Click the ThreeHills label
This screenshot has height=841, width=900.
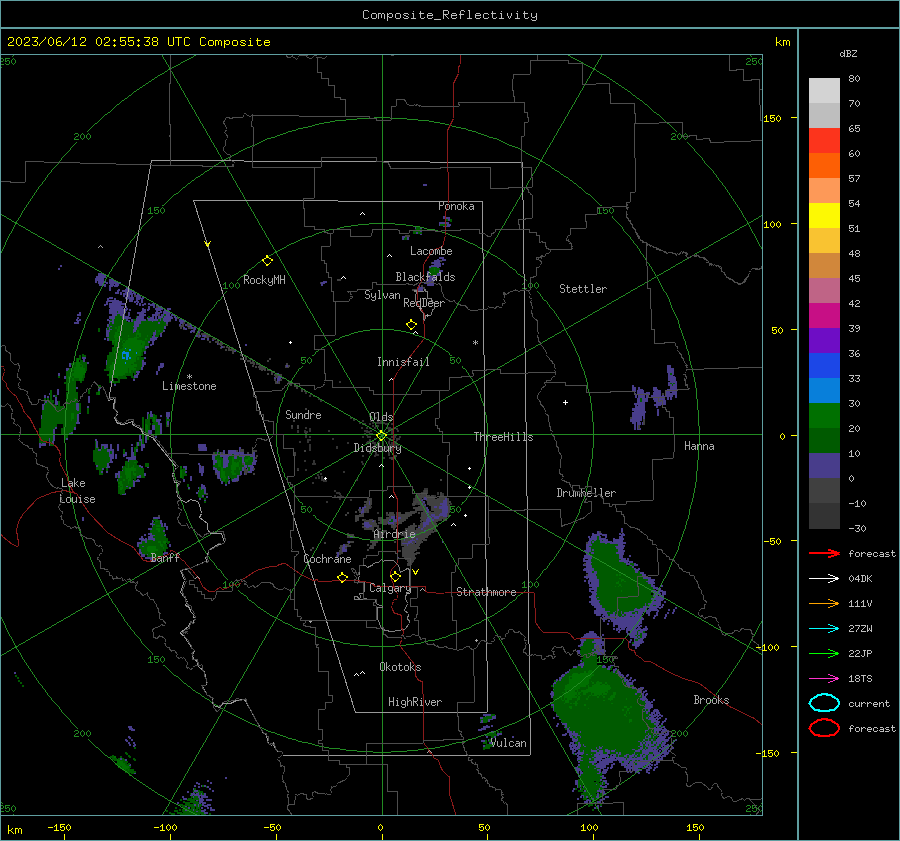coord(503,437)
